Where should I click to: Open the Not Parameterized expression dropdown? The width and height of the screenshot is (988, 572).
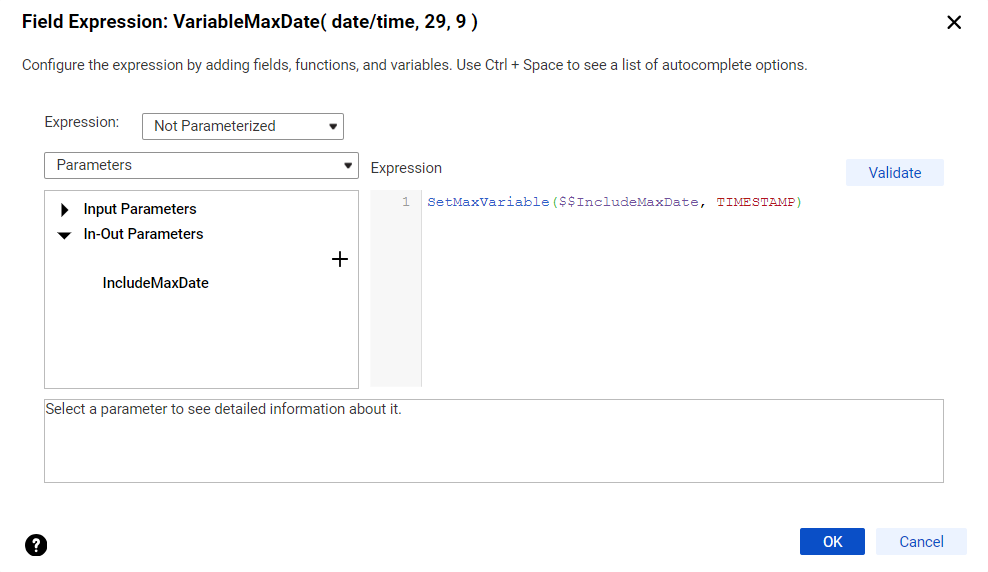click(243, 126)
